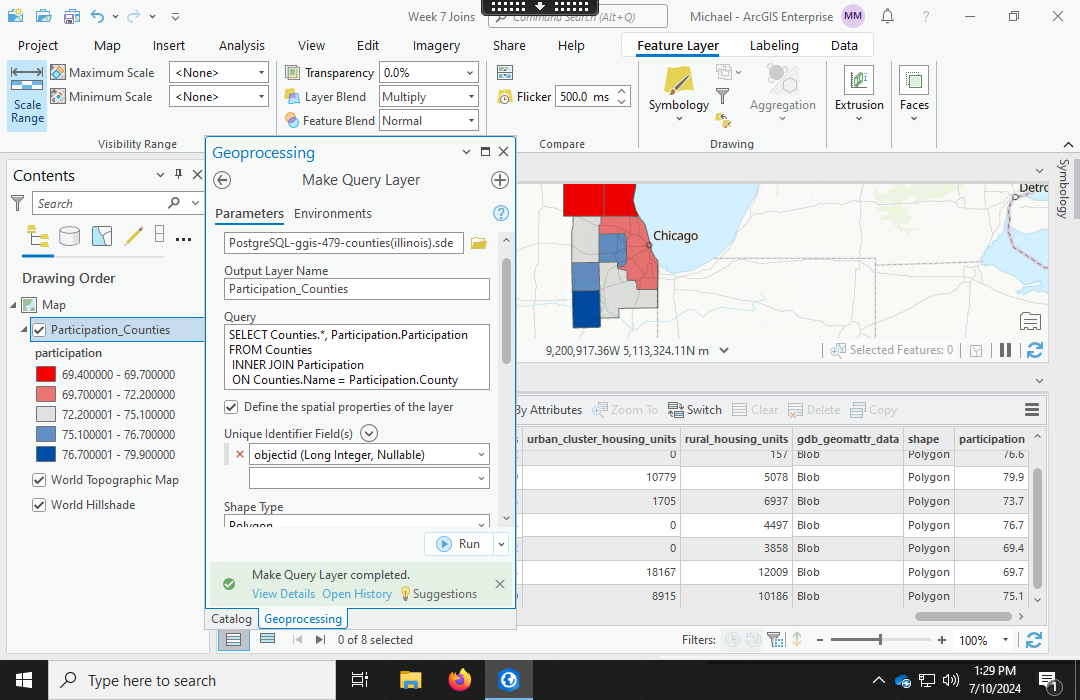Click dark blue 76.700001 - 79.900000 swatch
The width and height of the screenshot is (1080, 700).
pos(45,454)
